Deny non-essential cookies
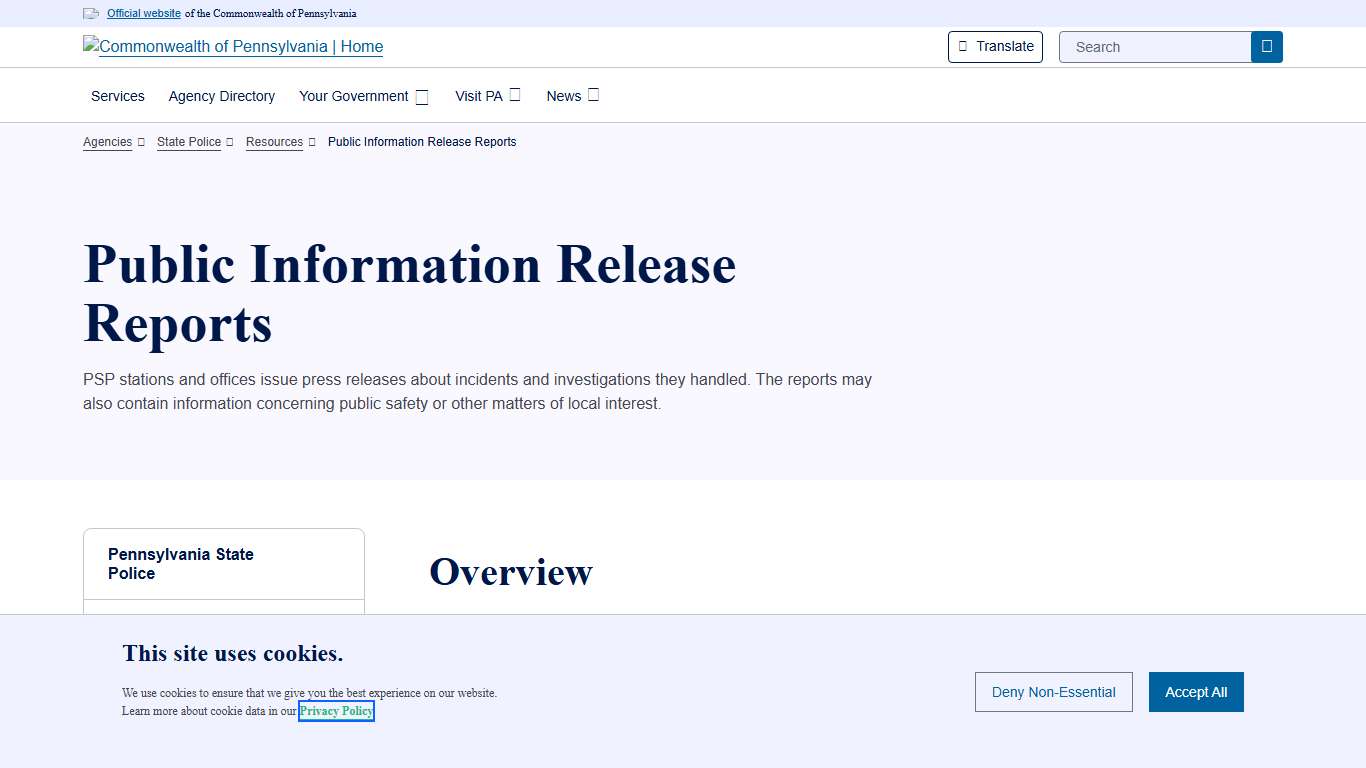Image resolution: width=1366 pixels, height=768 pixels. (1053, 691)
